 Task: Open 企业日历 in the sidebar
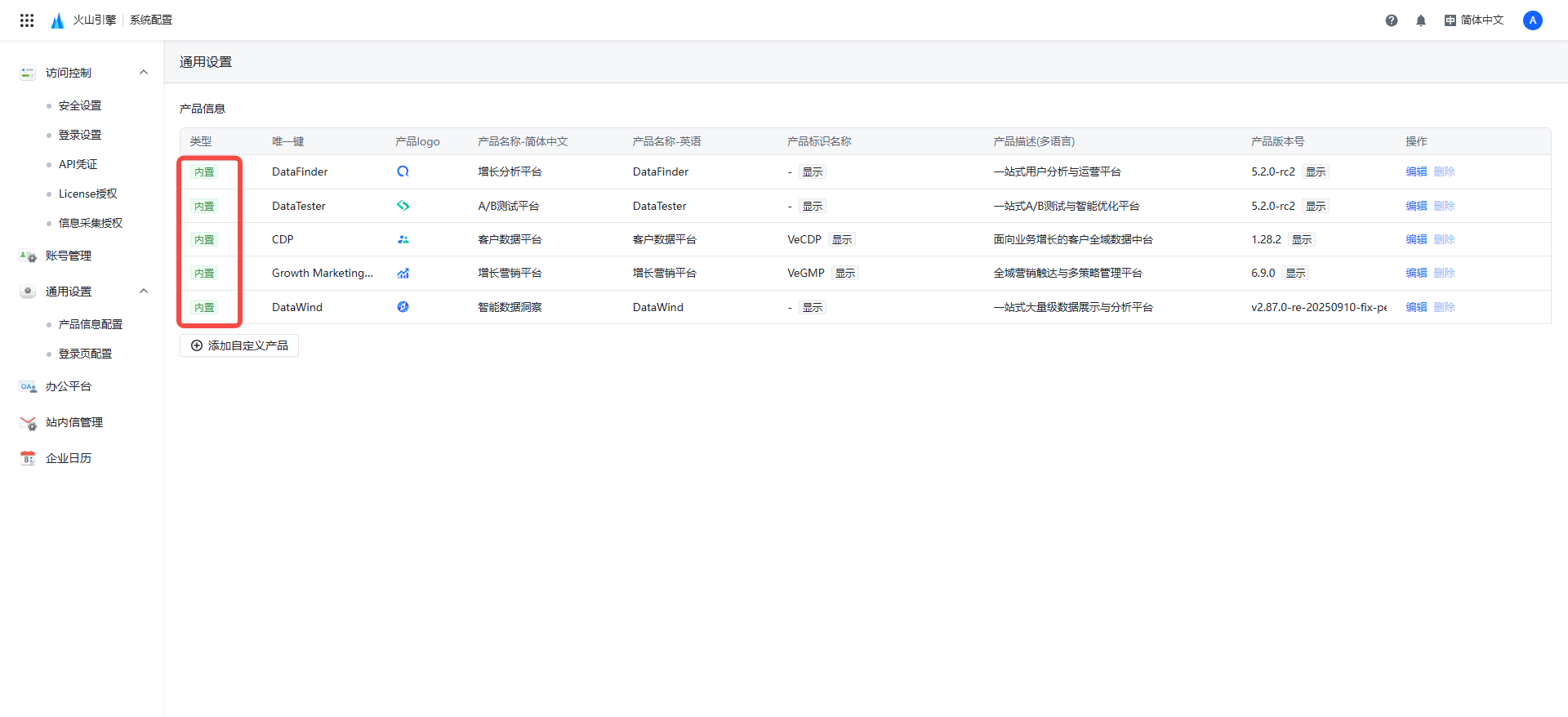pos(69,458)
